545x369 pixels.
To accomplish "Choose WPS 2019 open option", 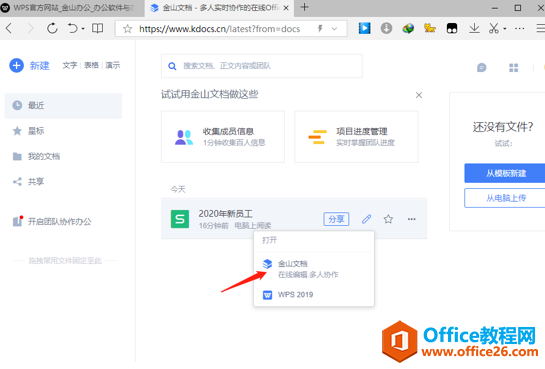I will click(x=314, y=295).
